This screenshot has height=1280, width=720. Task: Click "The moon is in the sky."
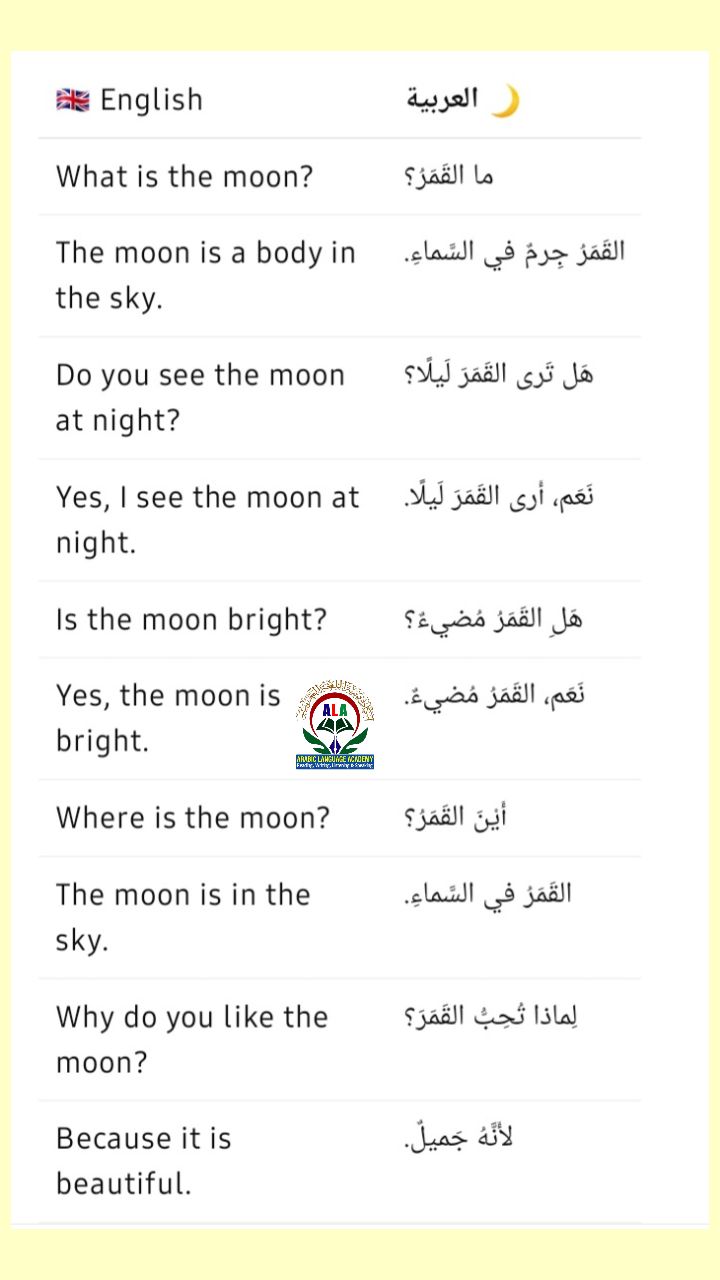[184, 917]
